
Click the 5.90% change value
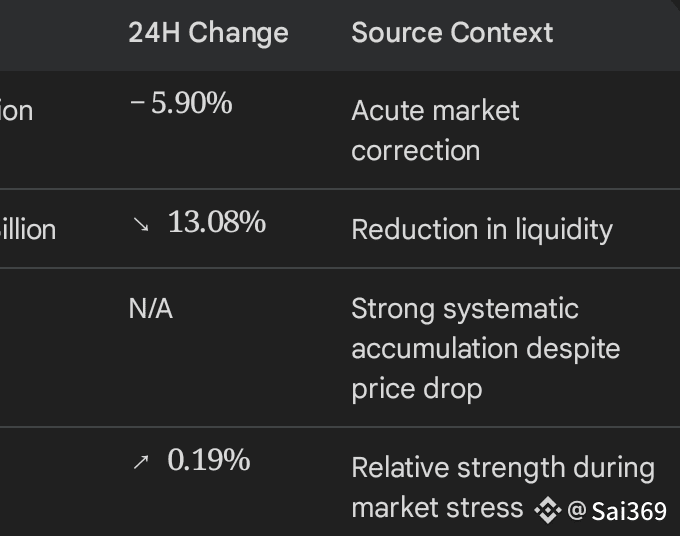pos(191,104)
